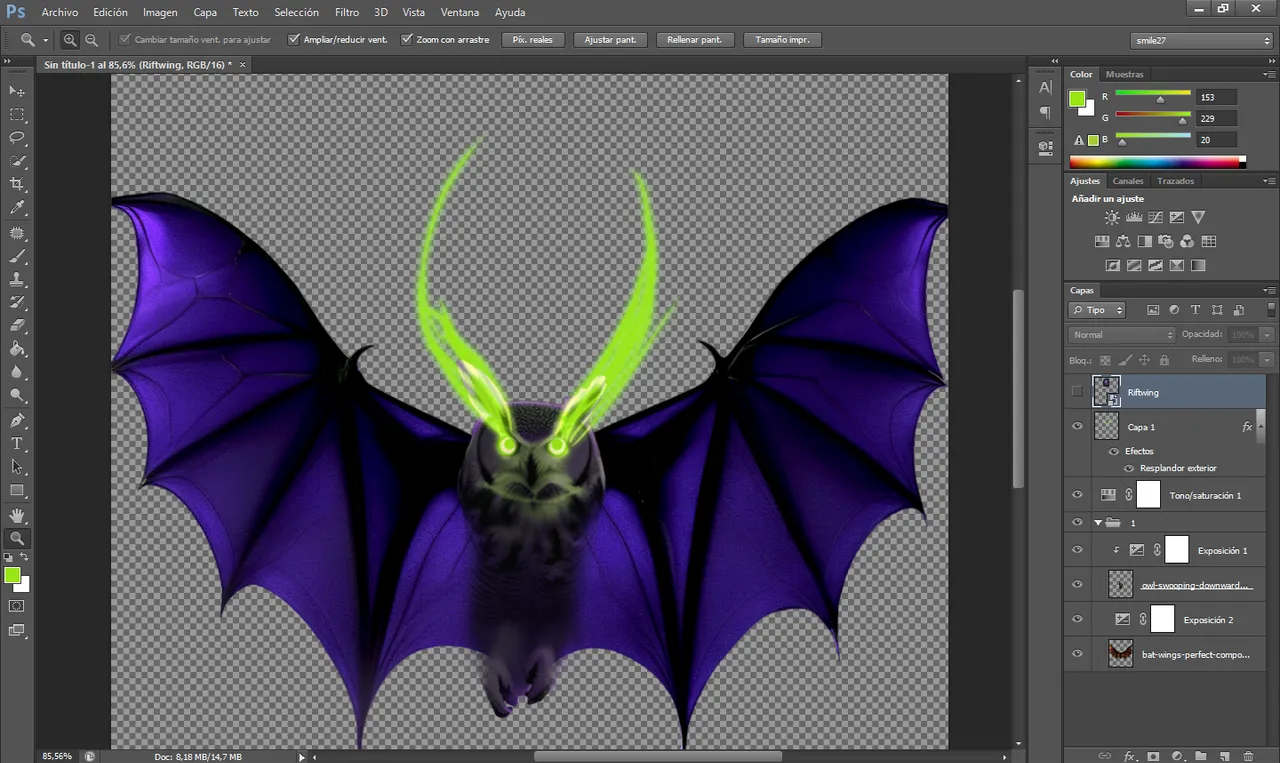
Task: Choose the zoom-out mode in options bar
Action: (91, 40)
